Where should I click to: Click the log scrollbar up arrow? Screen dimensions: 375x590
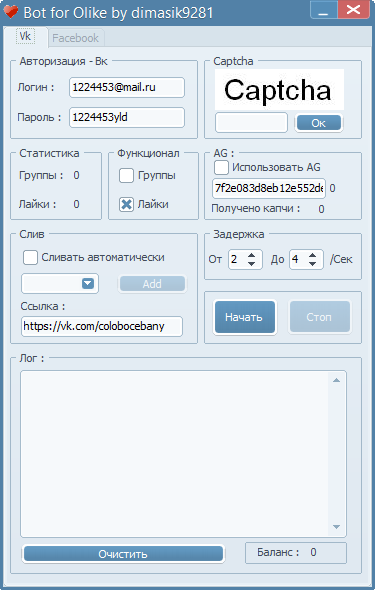pos(337,380)
